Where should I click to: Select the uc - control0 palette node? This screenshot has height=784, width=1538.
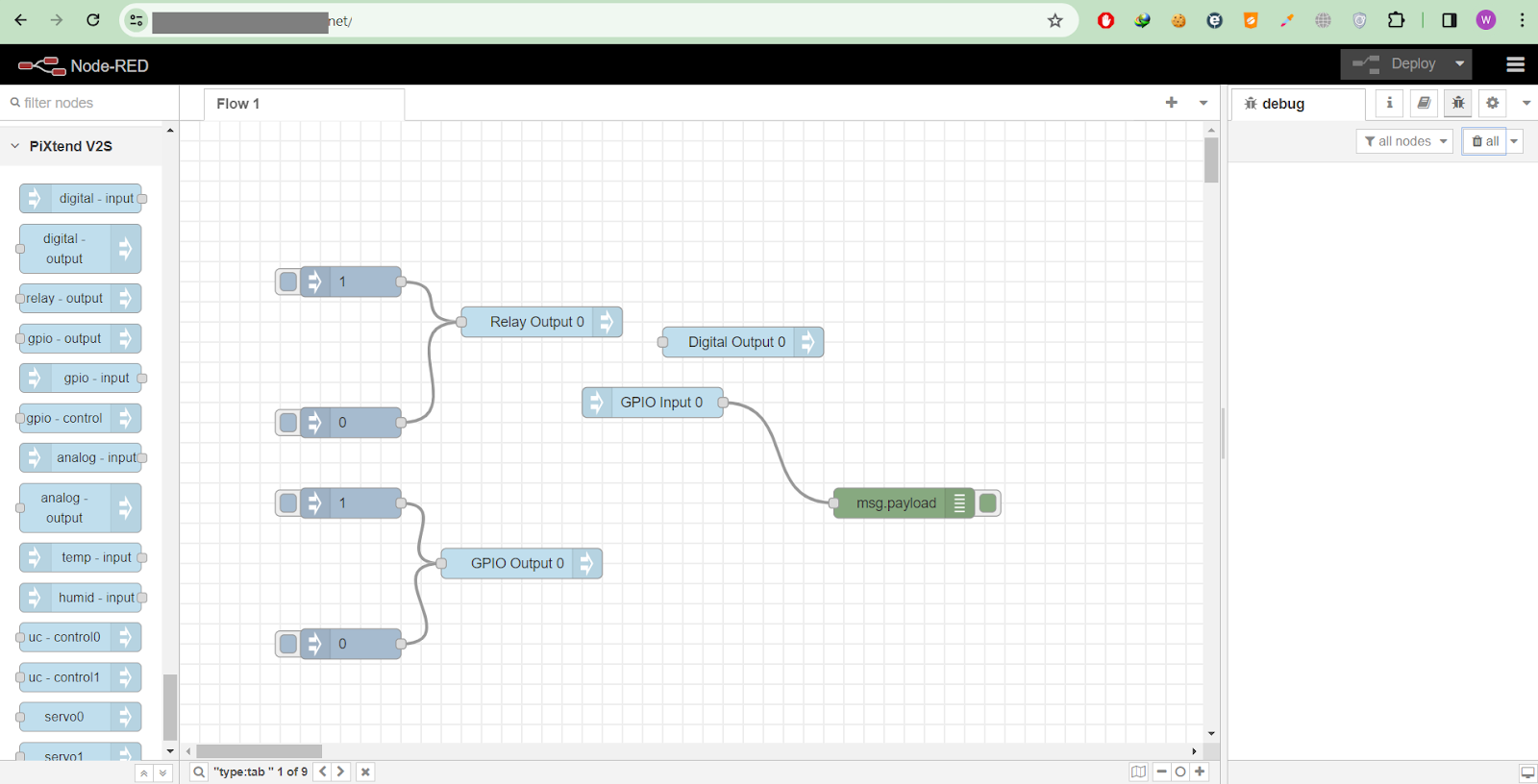(x=81, y=637)
